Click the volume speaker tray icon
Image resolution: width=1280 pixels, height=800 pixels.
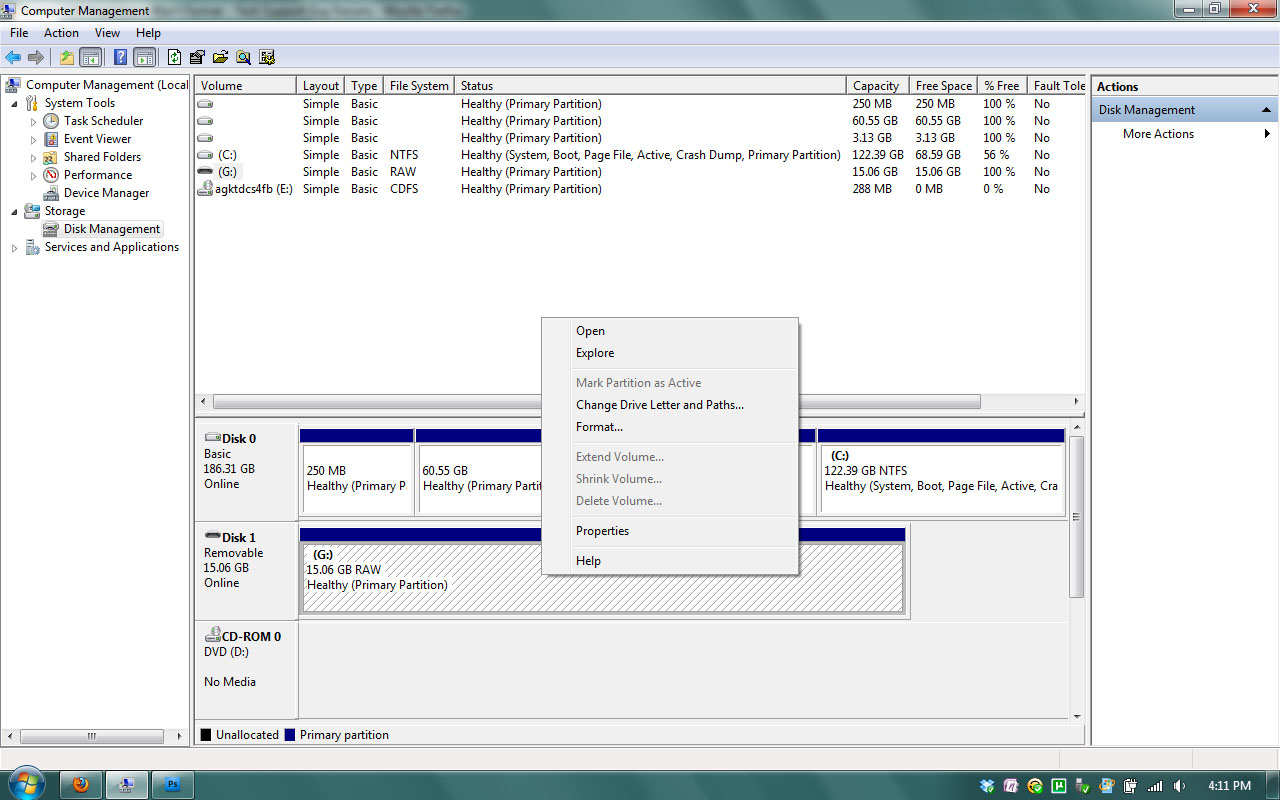(x=1179, y=786)
